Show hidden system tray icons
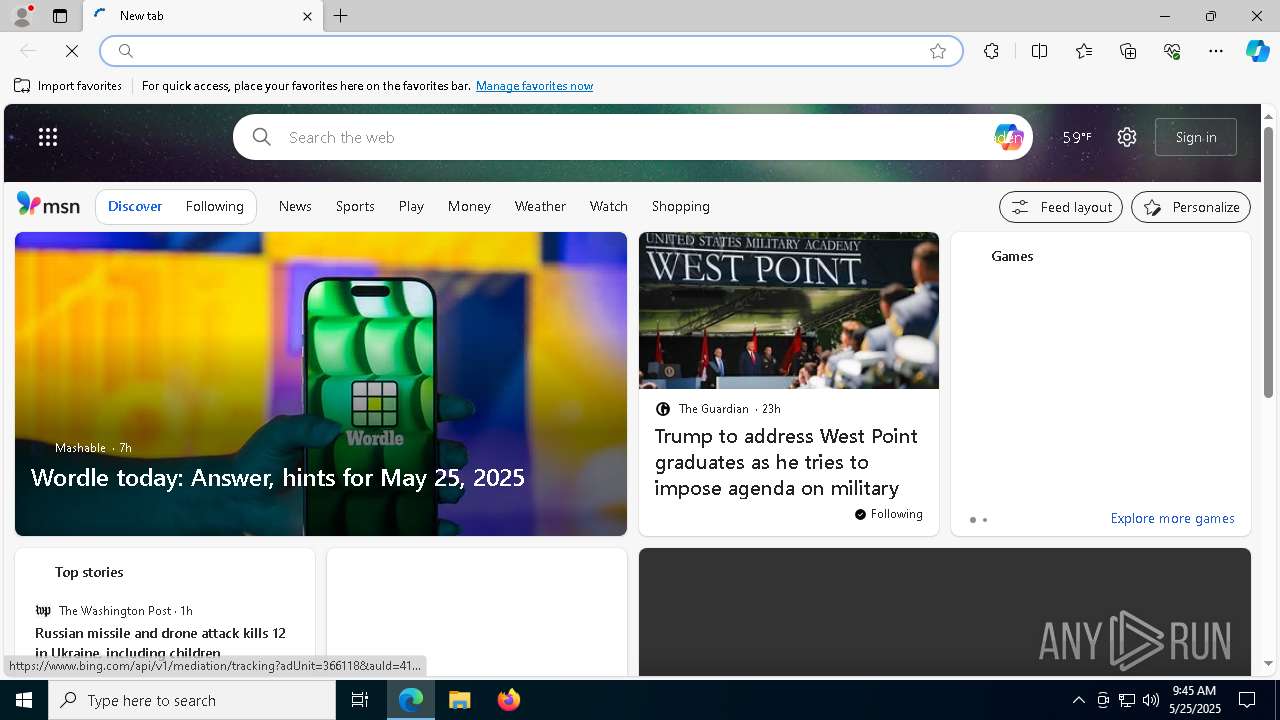The image size is (1280, 720). click(1078, 700)
